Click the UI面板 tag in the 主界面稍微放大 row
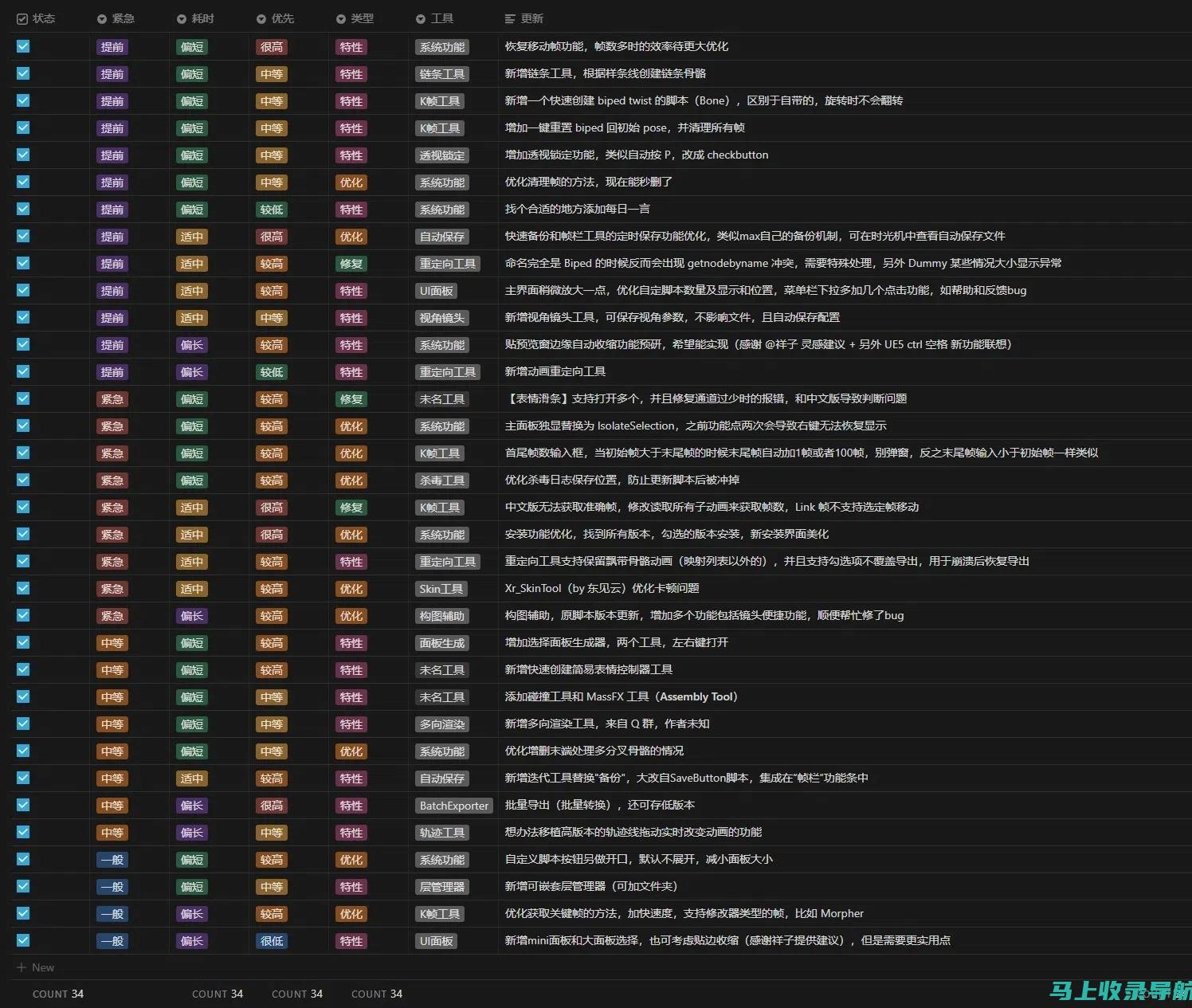This screenshot has height=1008, width=1192. [x=437, y=291]
